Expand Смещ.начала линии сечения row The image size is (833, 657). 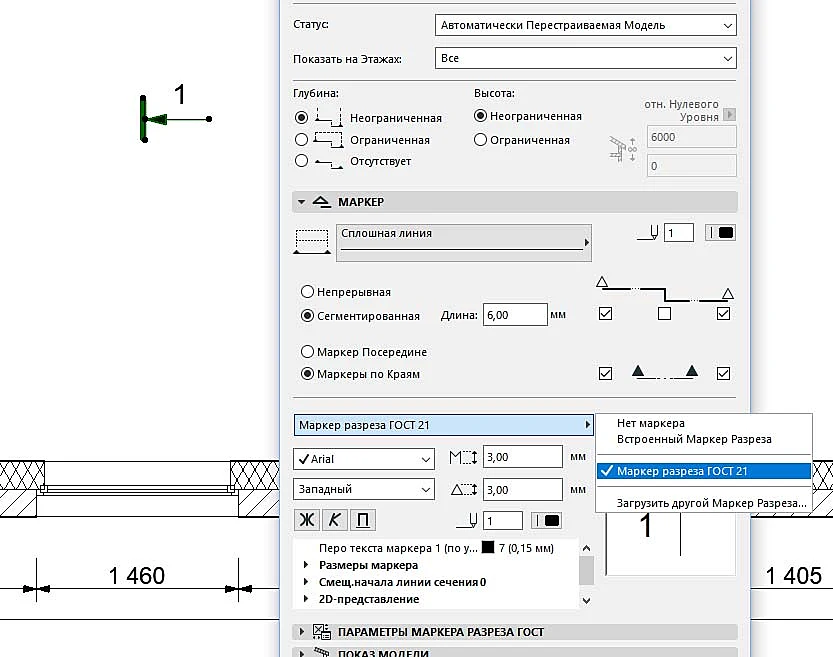[305, 582]
